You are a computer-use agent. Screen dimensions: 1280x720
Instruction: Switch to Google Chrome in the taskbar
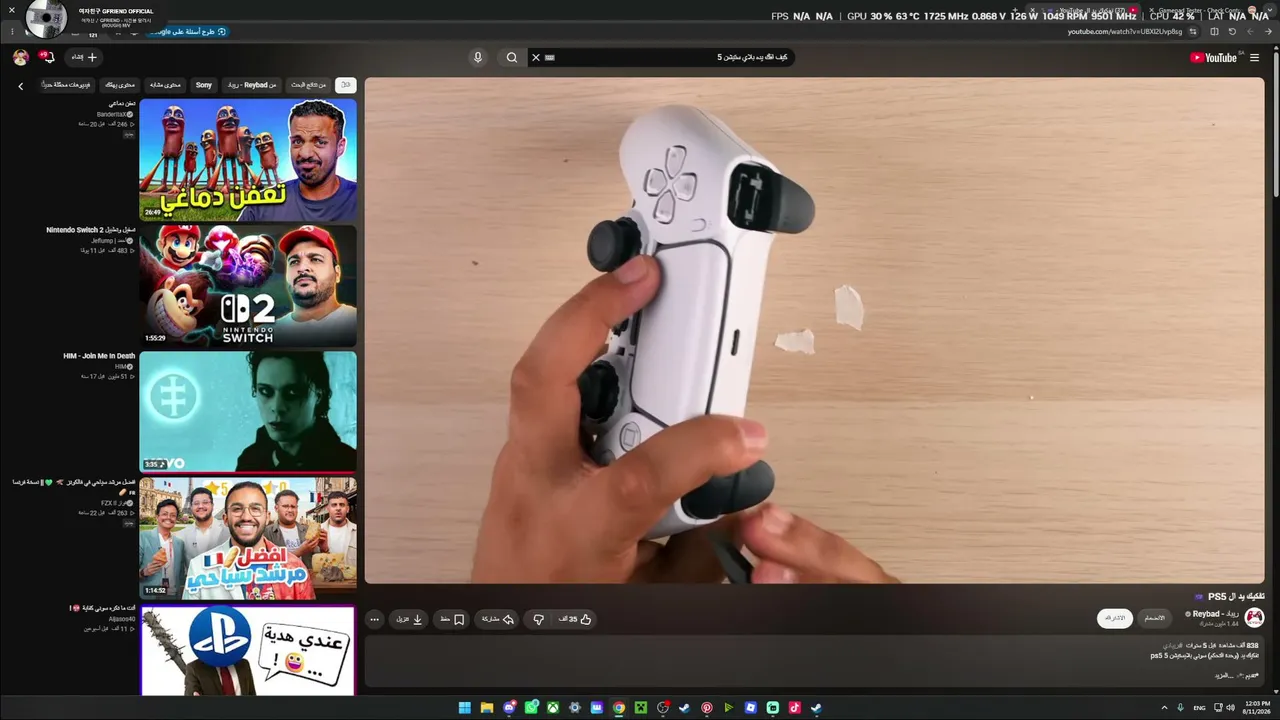pyautogui.click(x=619, y=708)
